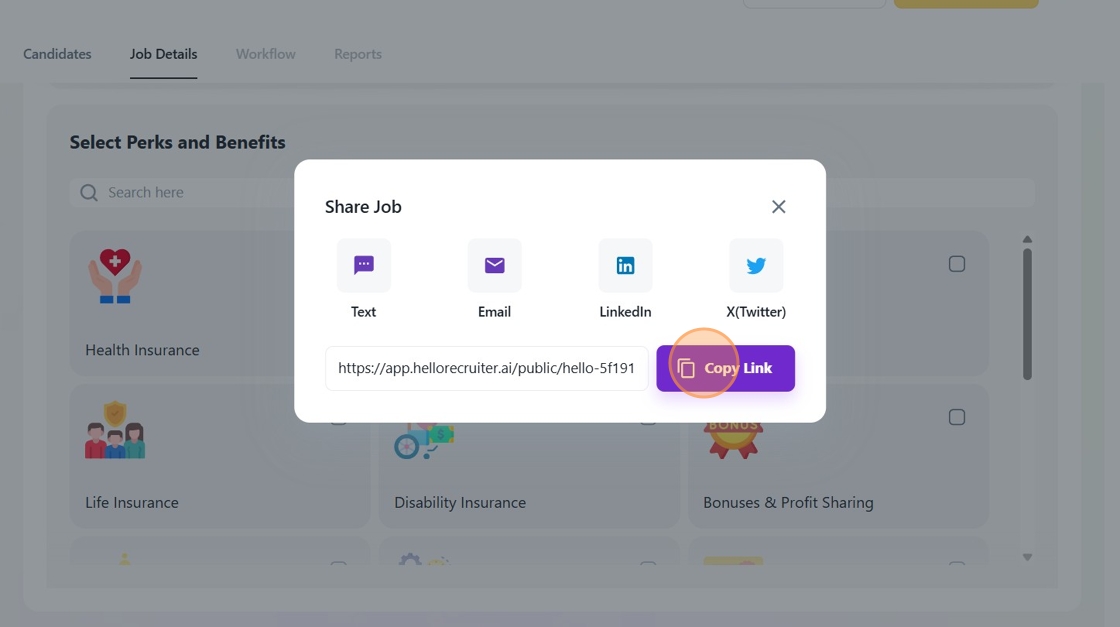Open the Reports tab
Screen dimensions: 1120x627
[x=357, y=54]
